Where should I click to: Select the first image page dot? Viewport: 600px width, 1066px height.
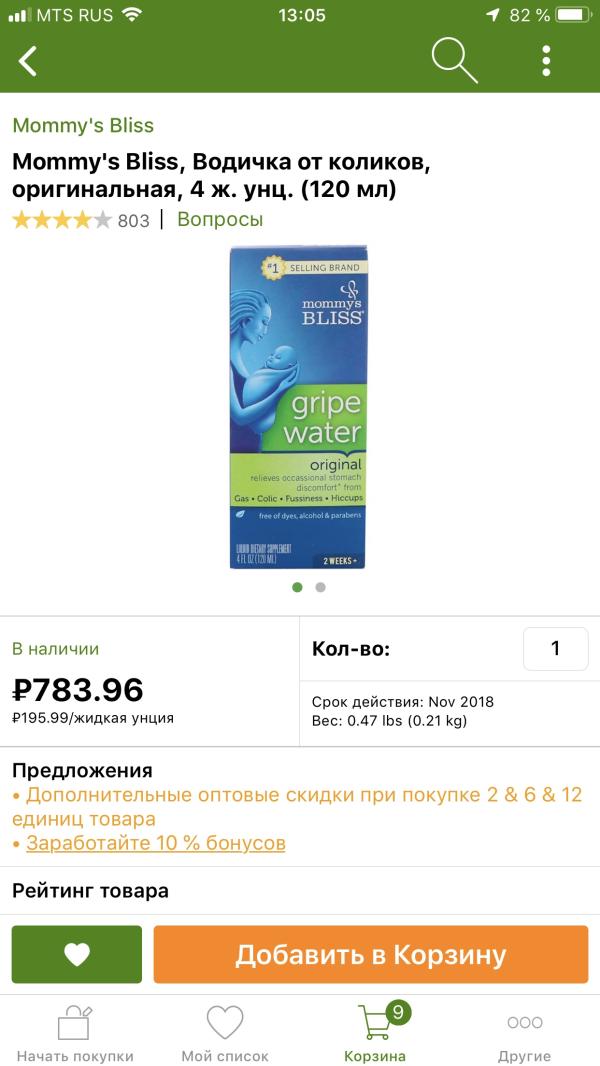coord(297,587)
